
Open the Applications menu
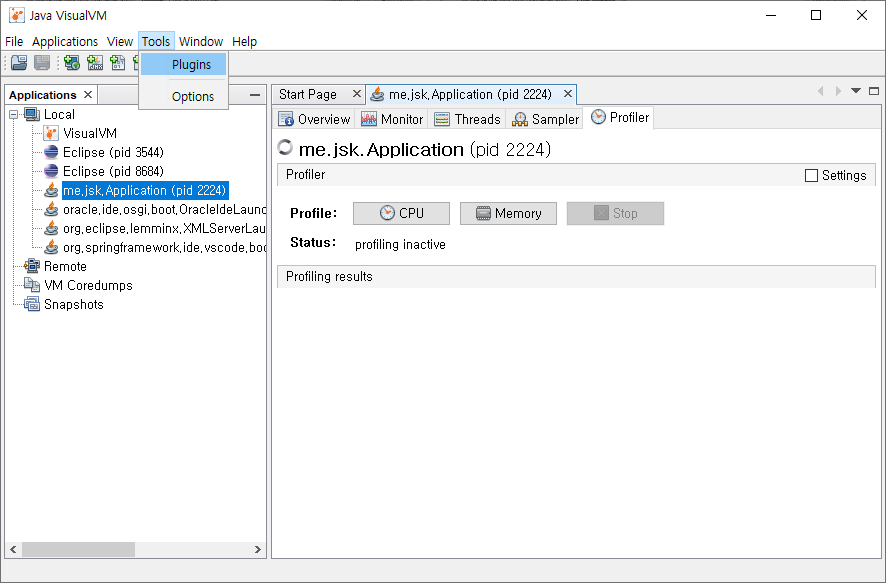pyautogui.click(x=65, y=42)
